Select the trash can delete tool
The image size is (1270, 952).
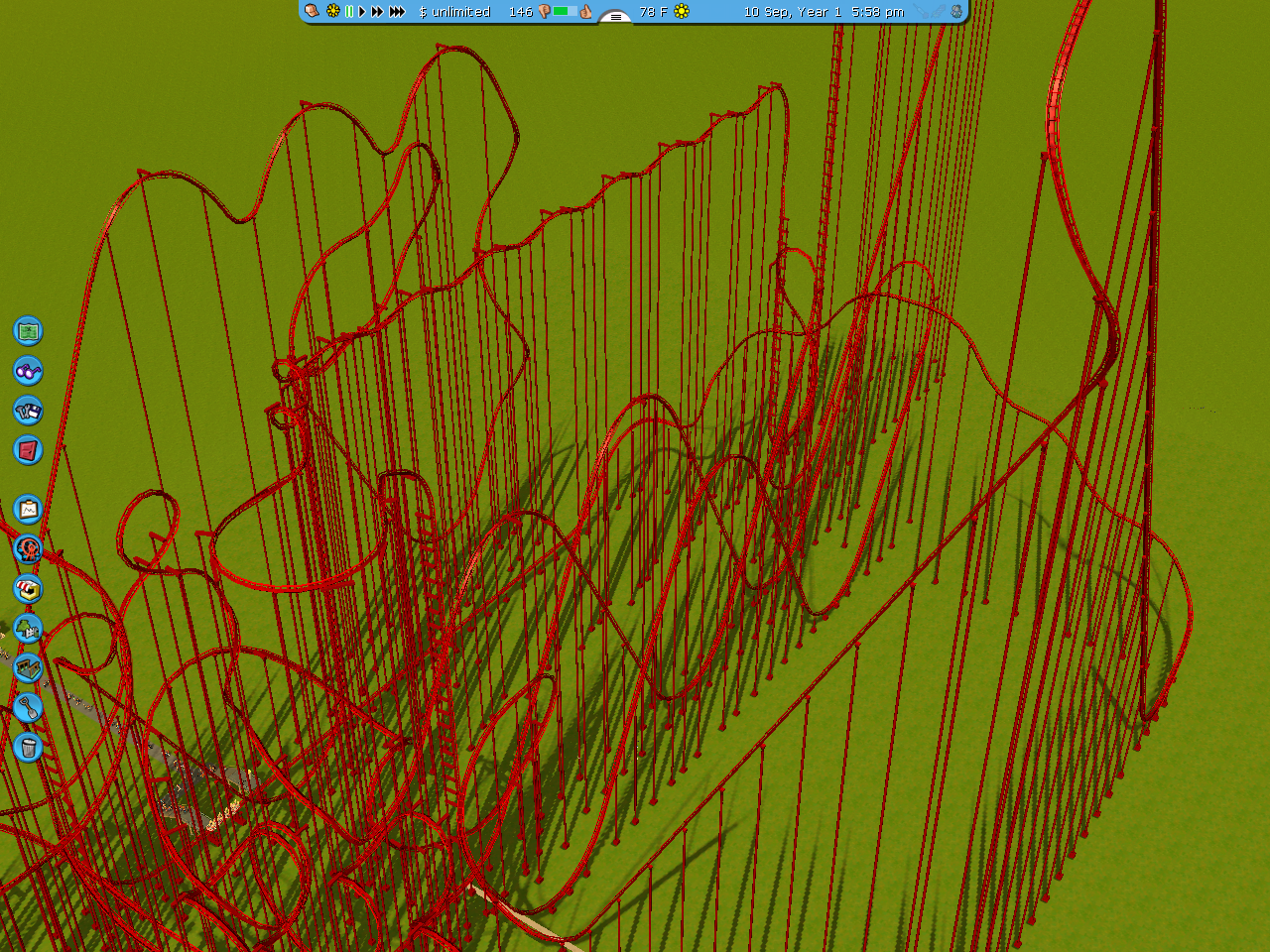coord(28,747)
